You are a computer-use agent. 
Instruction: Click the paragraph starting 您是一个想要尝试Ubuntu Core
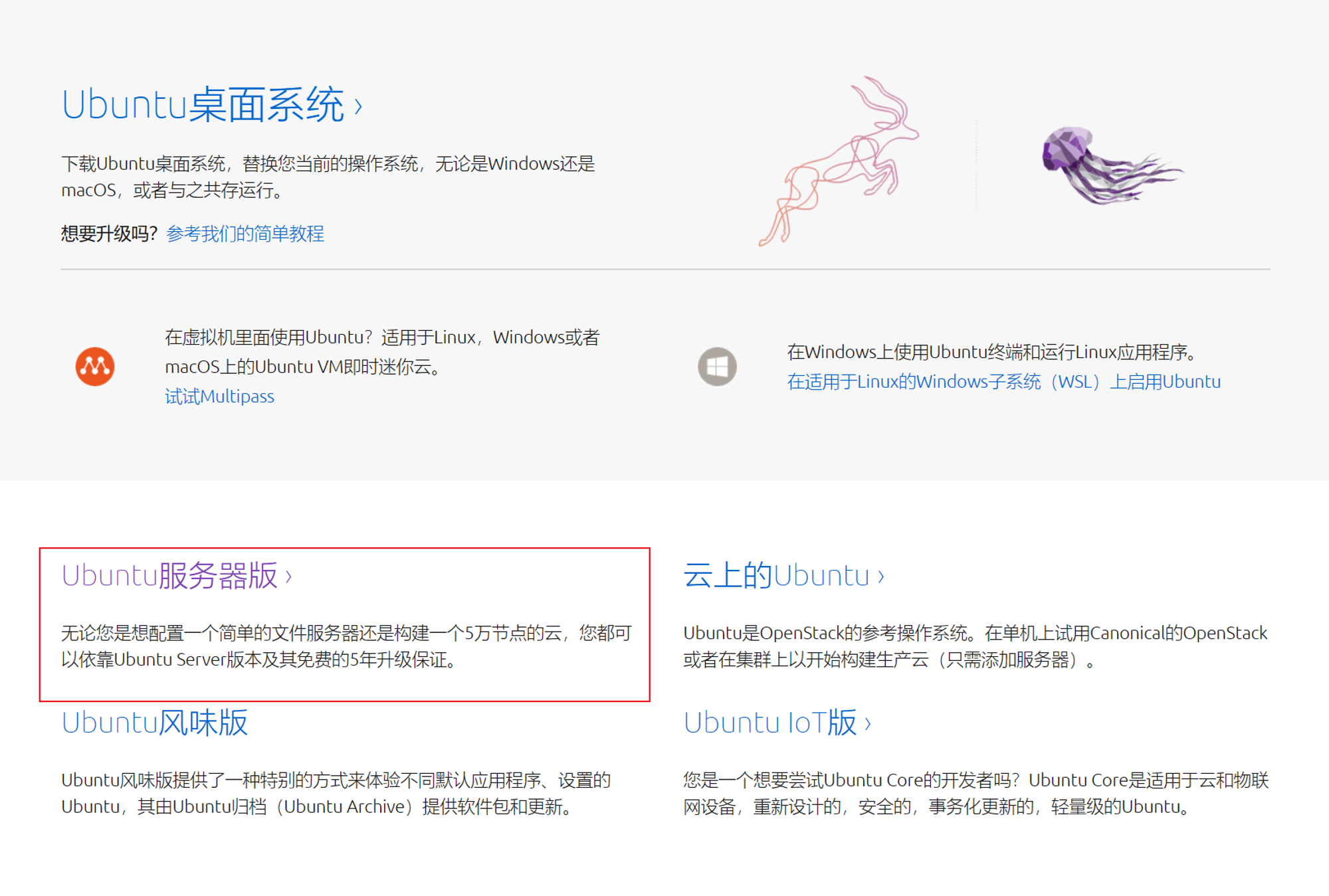(976, 793)
